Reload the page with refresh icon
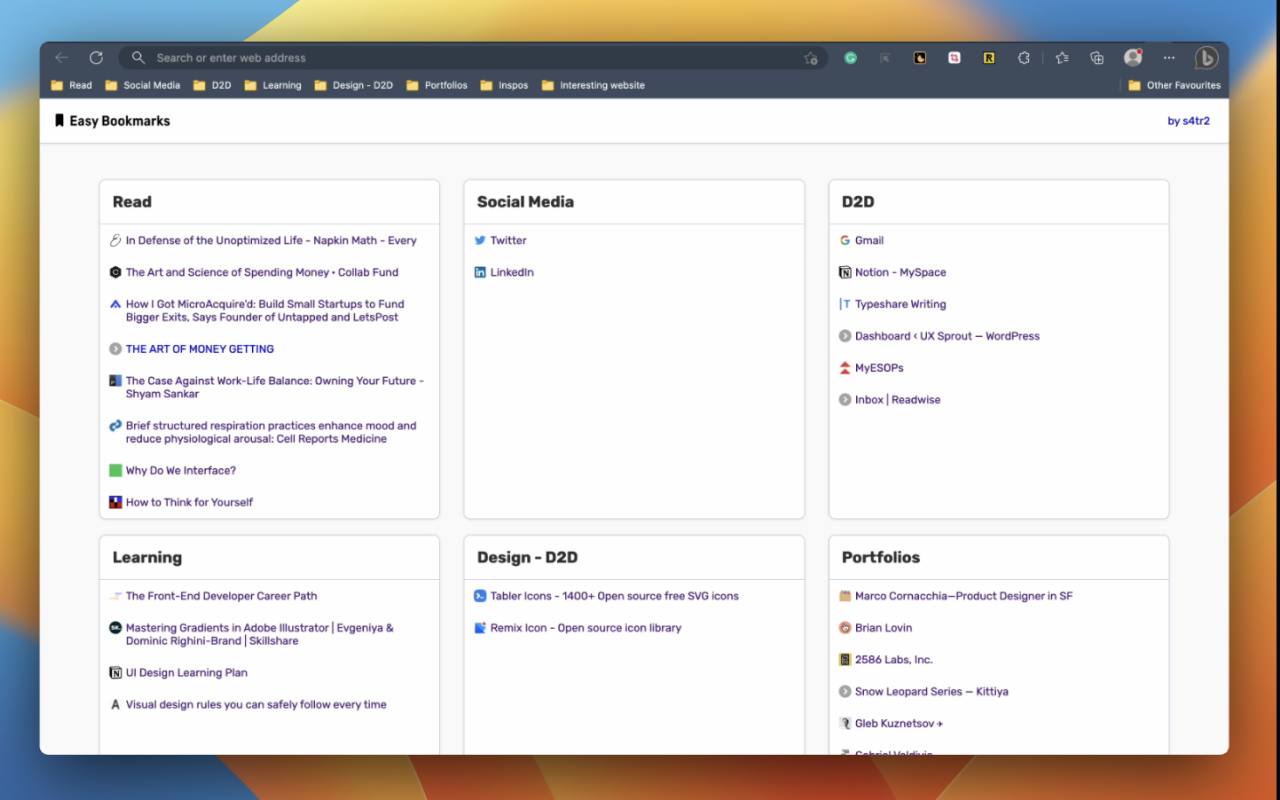1280x800 pixels. [96, 58]
